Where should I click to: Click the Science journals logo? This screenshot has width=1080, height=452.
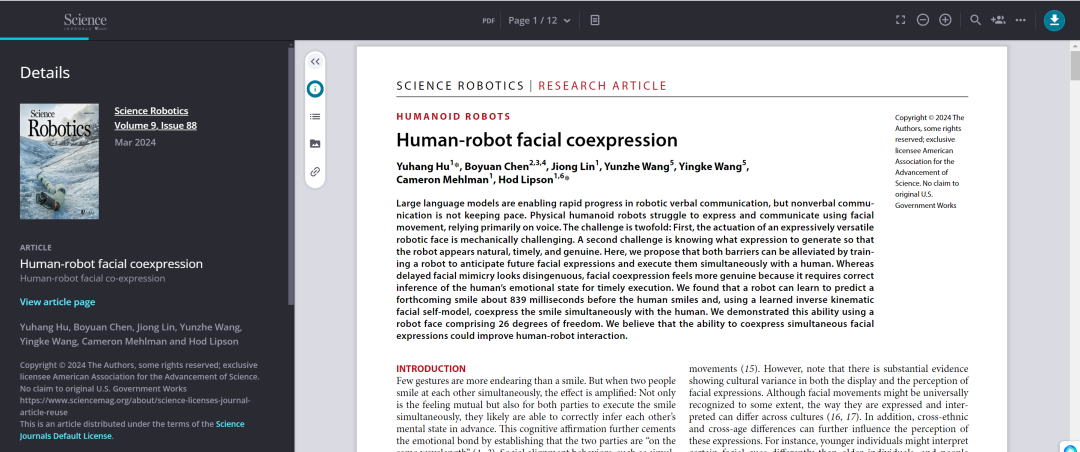click(85, 21)
